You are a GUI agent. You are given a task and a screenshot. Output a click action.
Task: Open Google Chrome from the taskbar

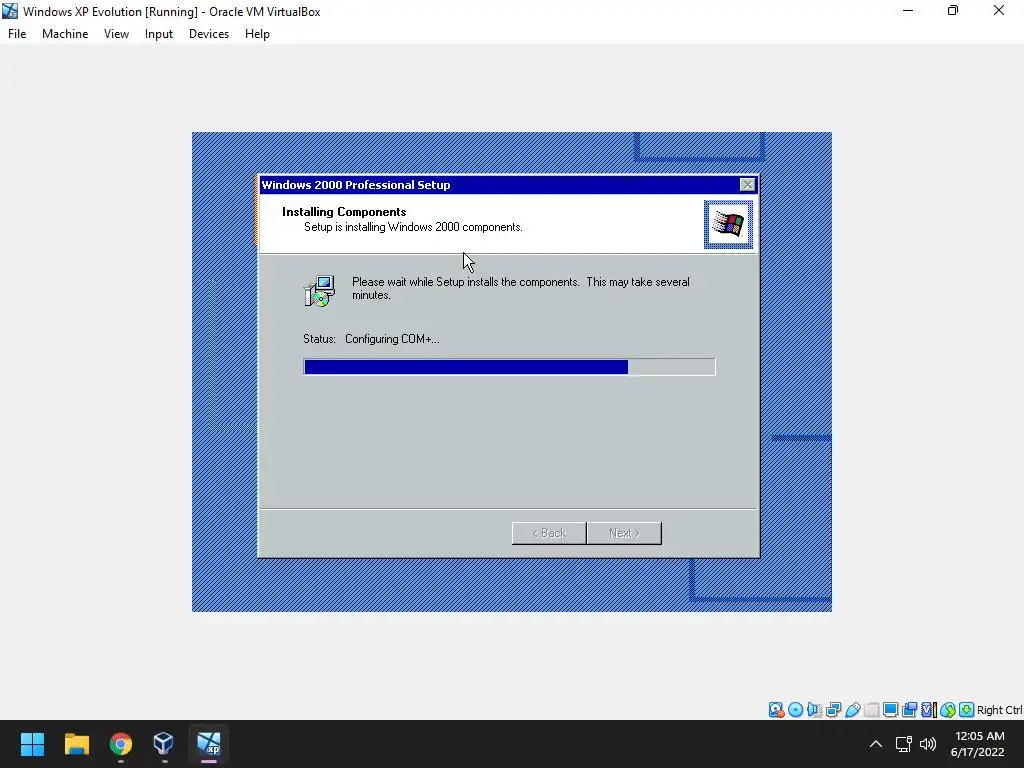(121, 744)
